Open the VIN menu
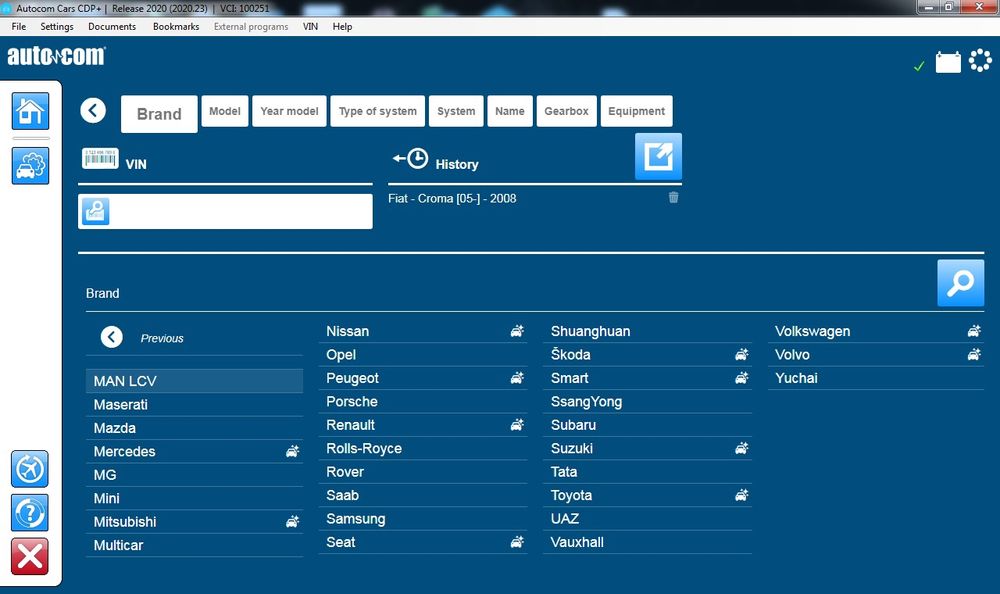 (311, 26)
